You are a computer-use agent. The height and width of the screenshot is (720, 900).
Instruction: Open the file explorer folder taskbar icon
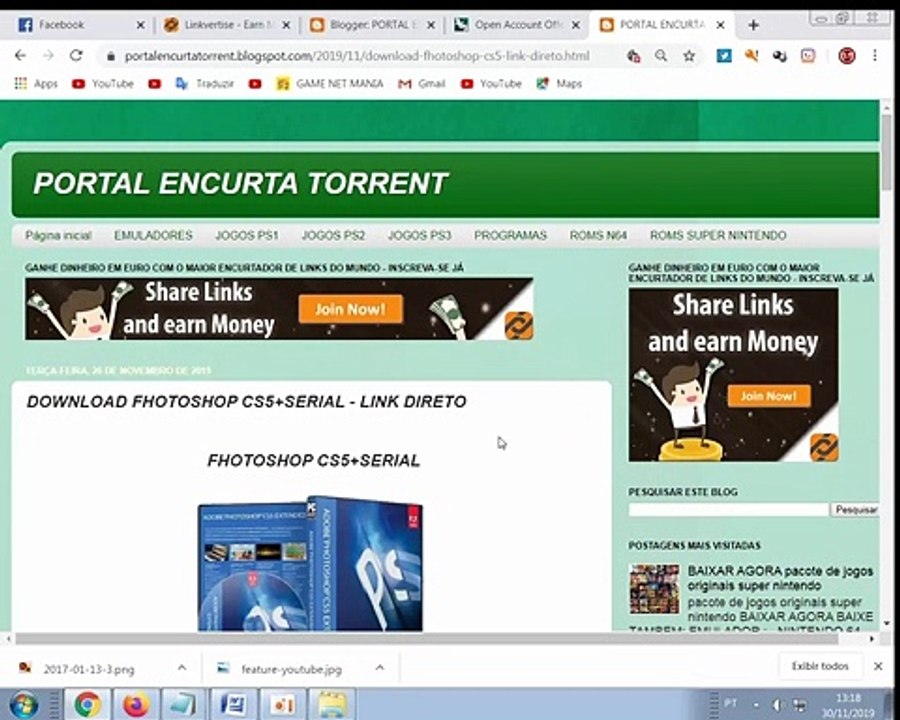332,704
